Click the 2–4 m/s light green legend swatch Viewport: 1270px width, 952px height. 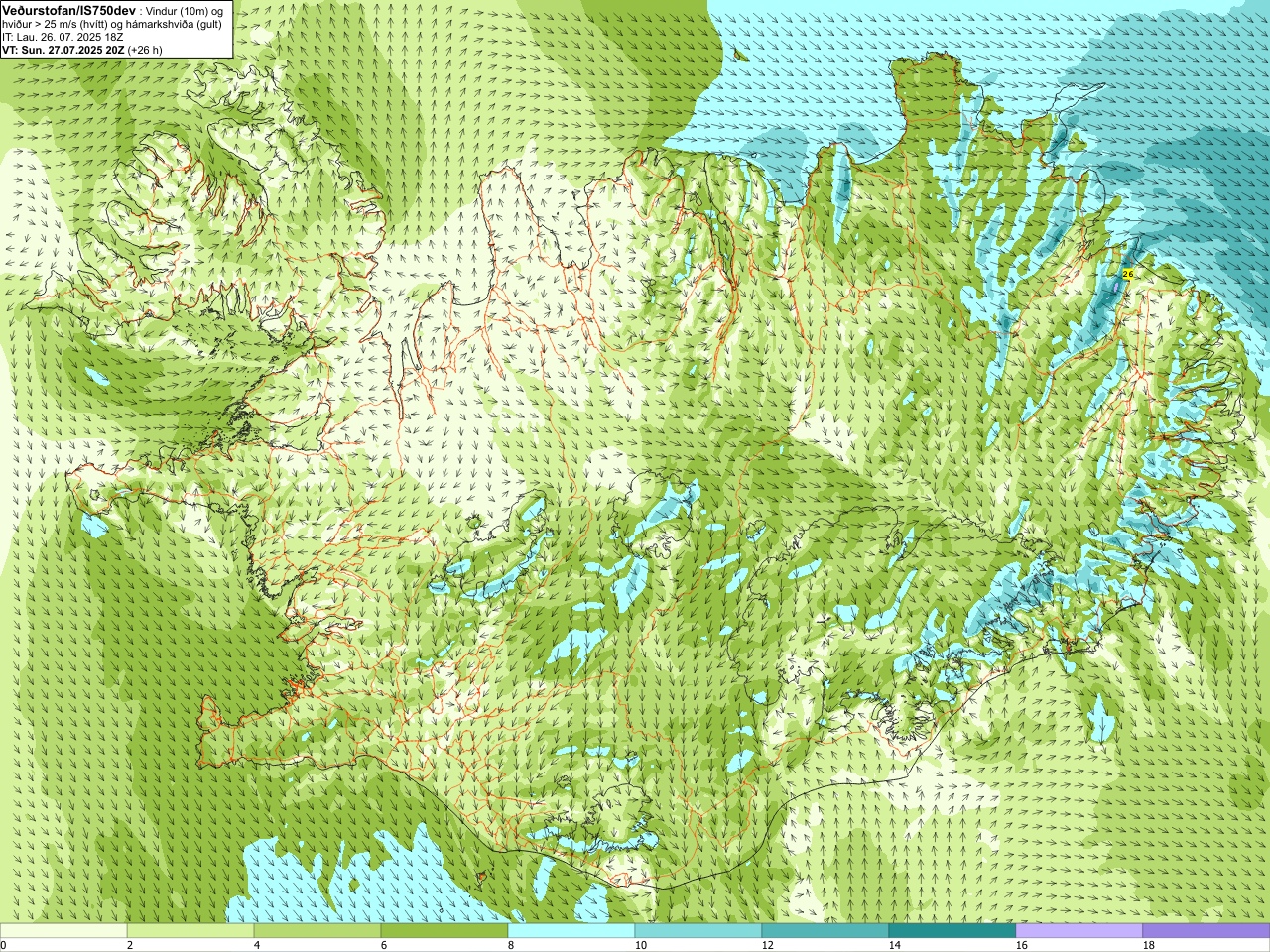point(190,931)
